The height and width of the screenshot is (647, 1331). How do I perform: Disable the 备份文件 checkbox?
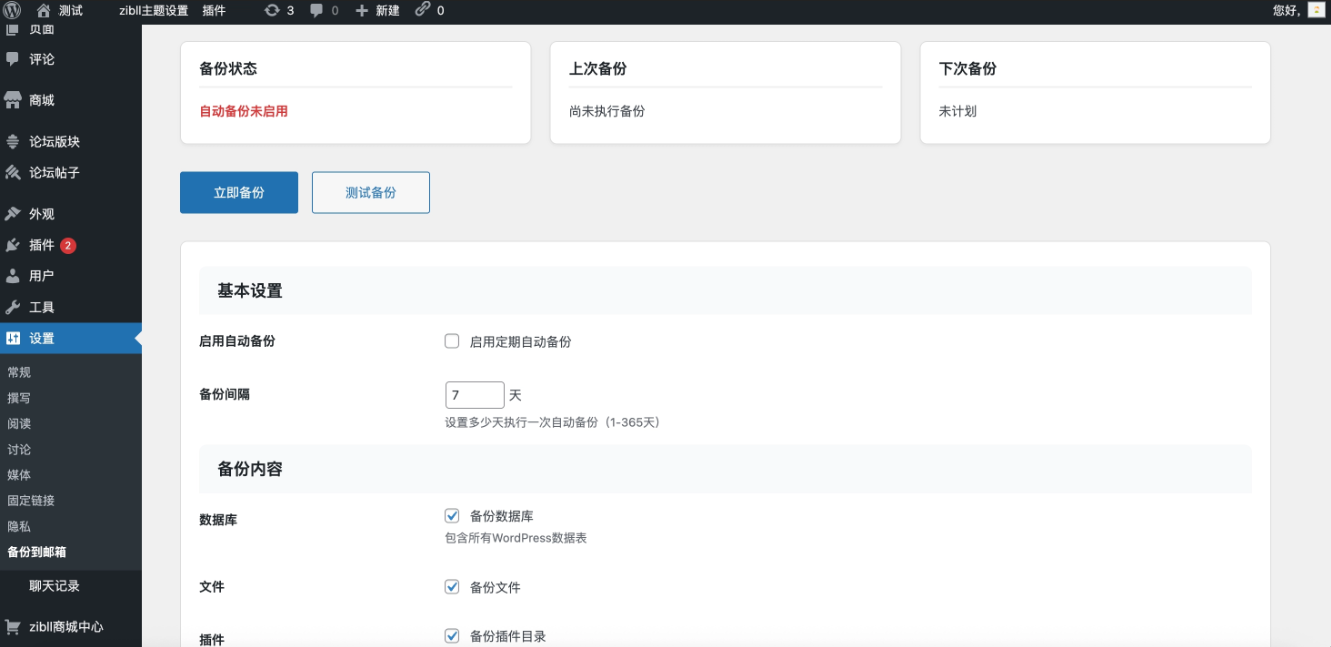(x=452, y=587)
